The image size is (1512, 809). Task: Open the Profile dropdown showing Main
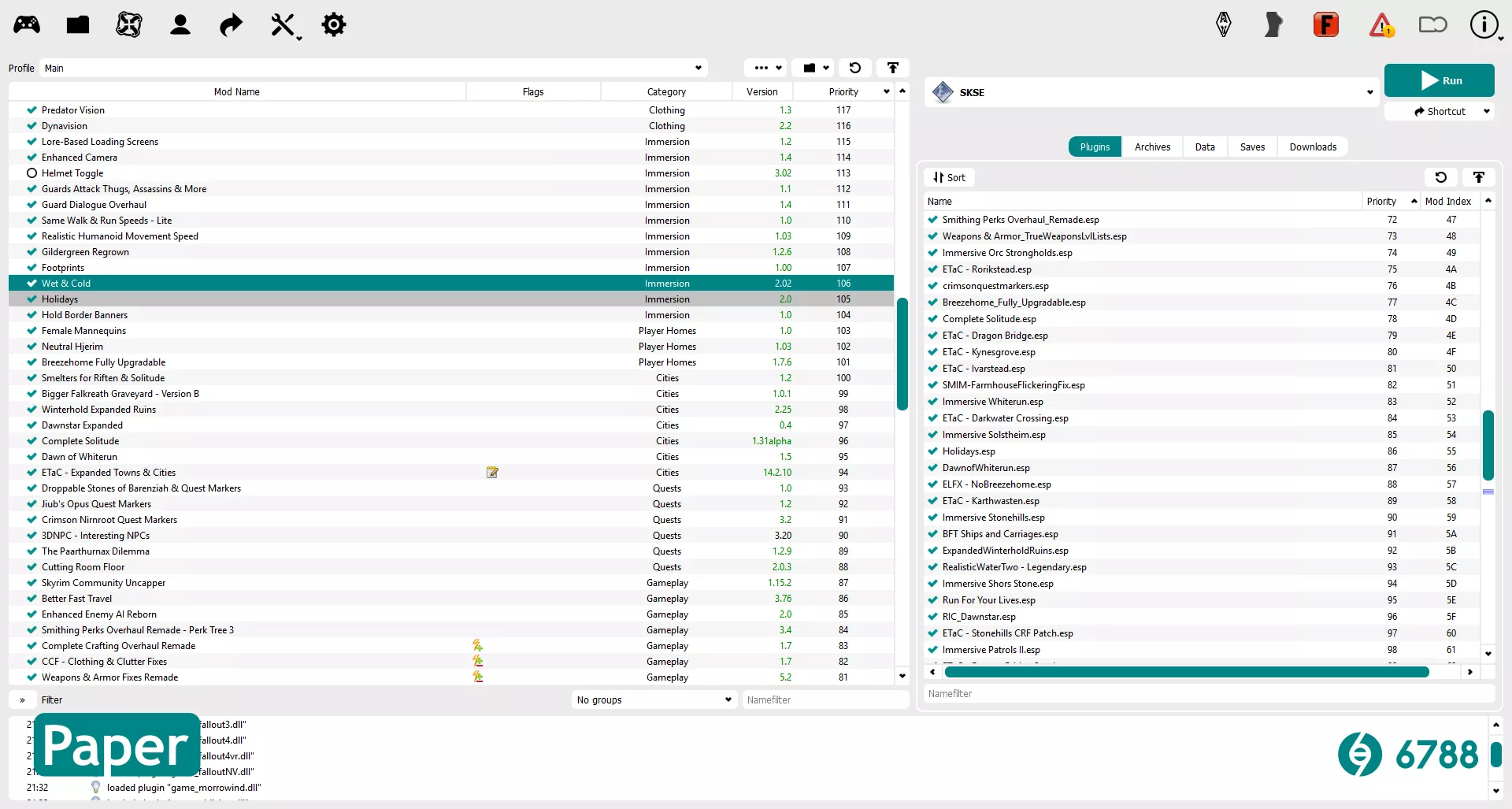click(x=373, y=68)
